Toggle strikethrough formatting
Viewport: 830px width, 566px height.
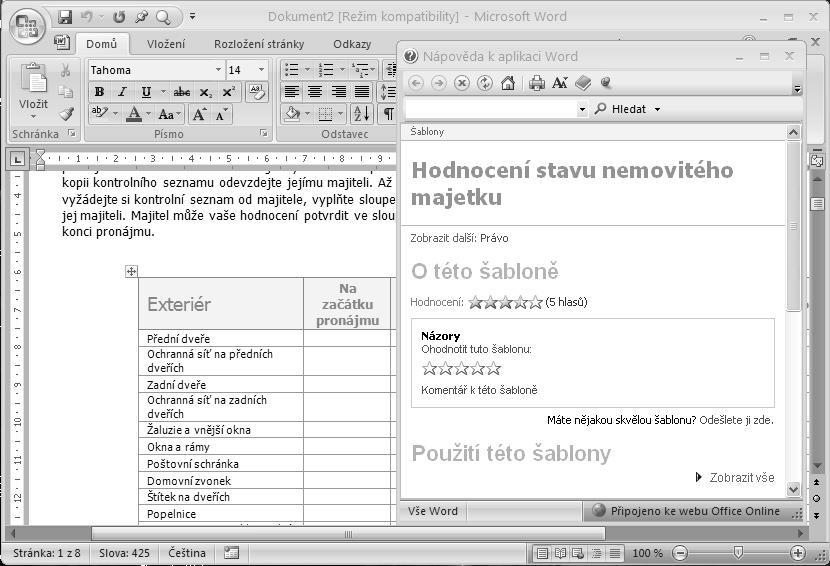tap(182, 92)
